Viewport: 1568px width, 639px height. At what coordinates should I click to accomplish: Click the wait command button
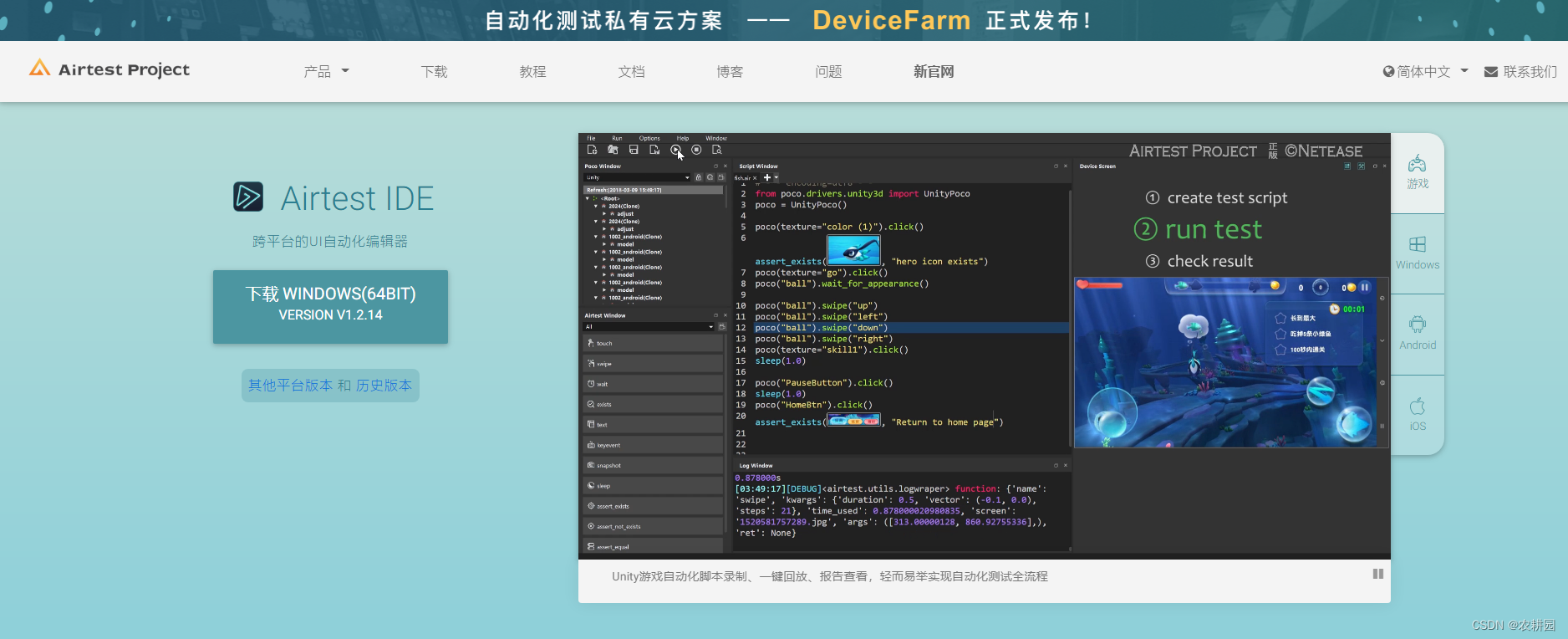[x=653, y=384]
